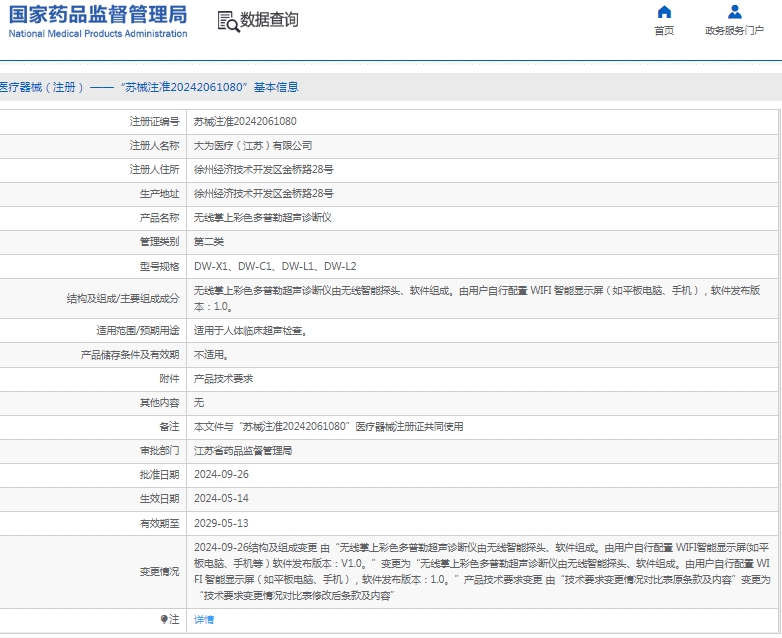782x638 pixels.
Task: Click the 首页 home icon
Action: (664, 11)
